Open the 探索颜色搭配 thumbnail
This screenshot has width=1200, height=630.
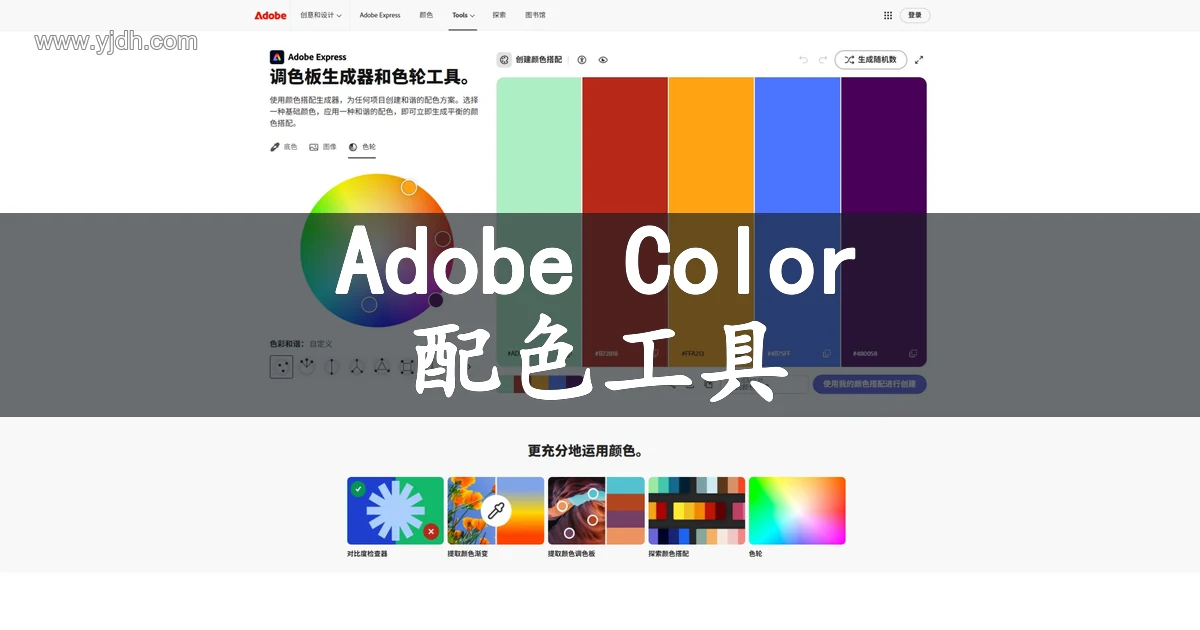pos(697,511)
